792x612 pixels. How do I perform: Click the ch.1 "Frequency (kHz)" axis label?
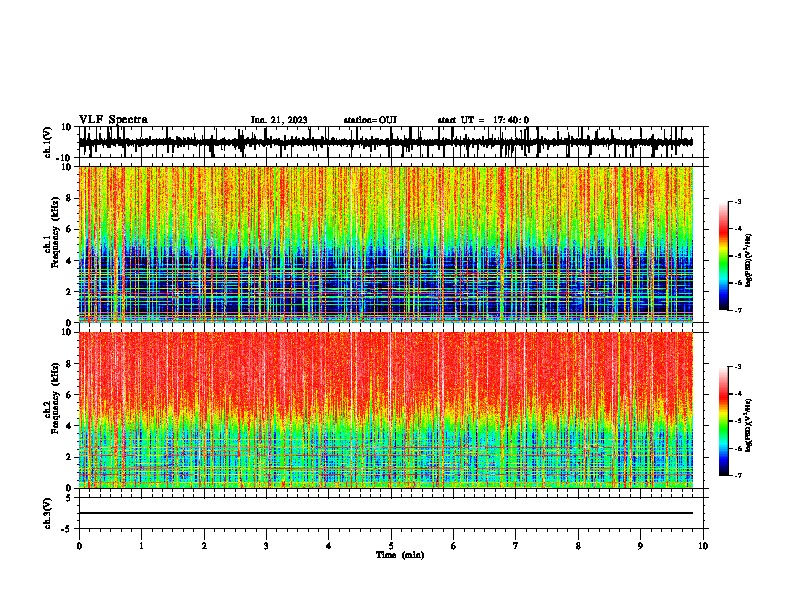[x=55, y=233]
